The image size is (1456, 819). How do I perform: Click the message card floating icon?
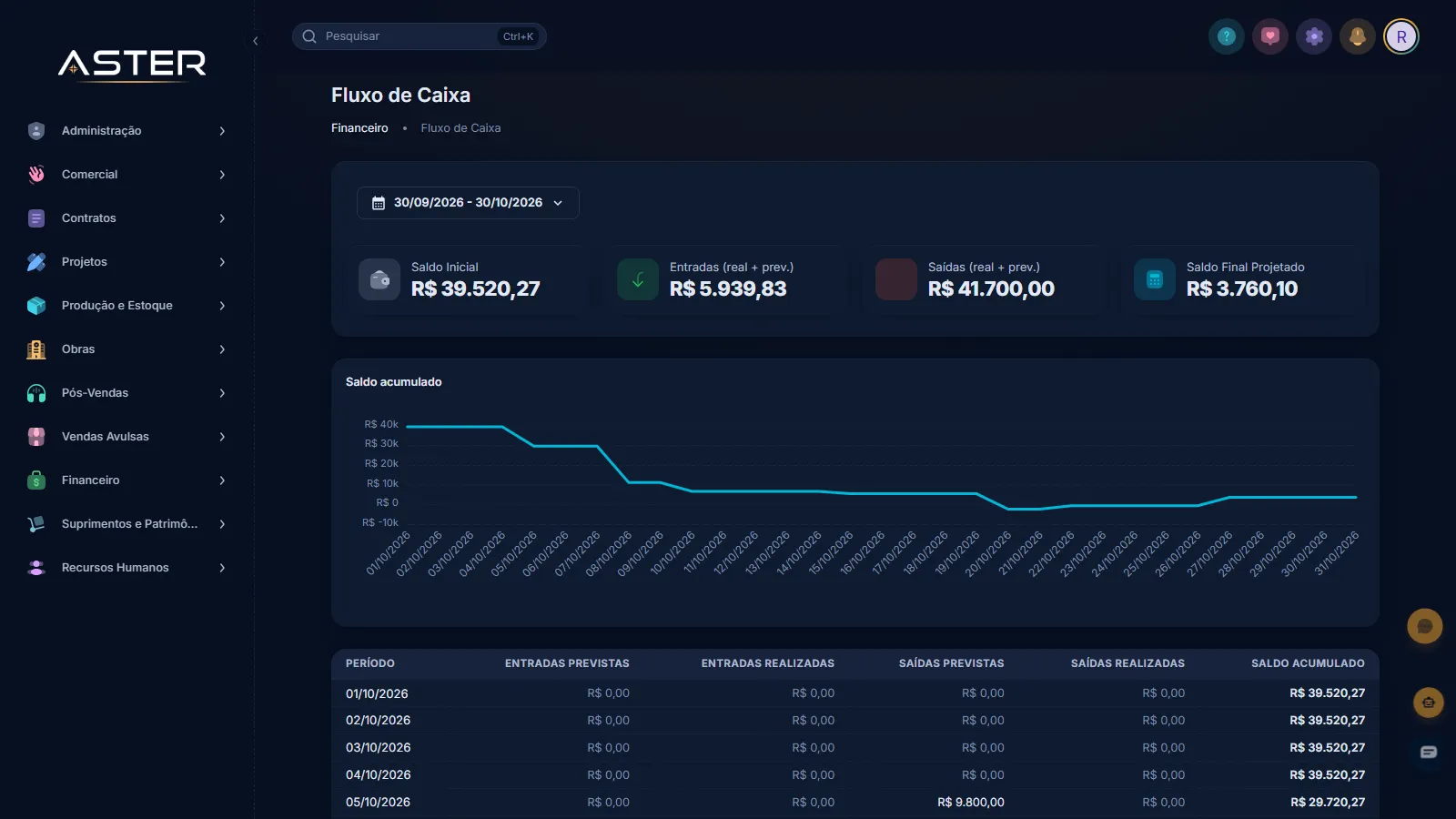pos(1429,752)
